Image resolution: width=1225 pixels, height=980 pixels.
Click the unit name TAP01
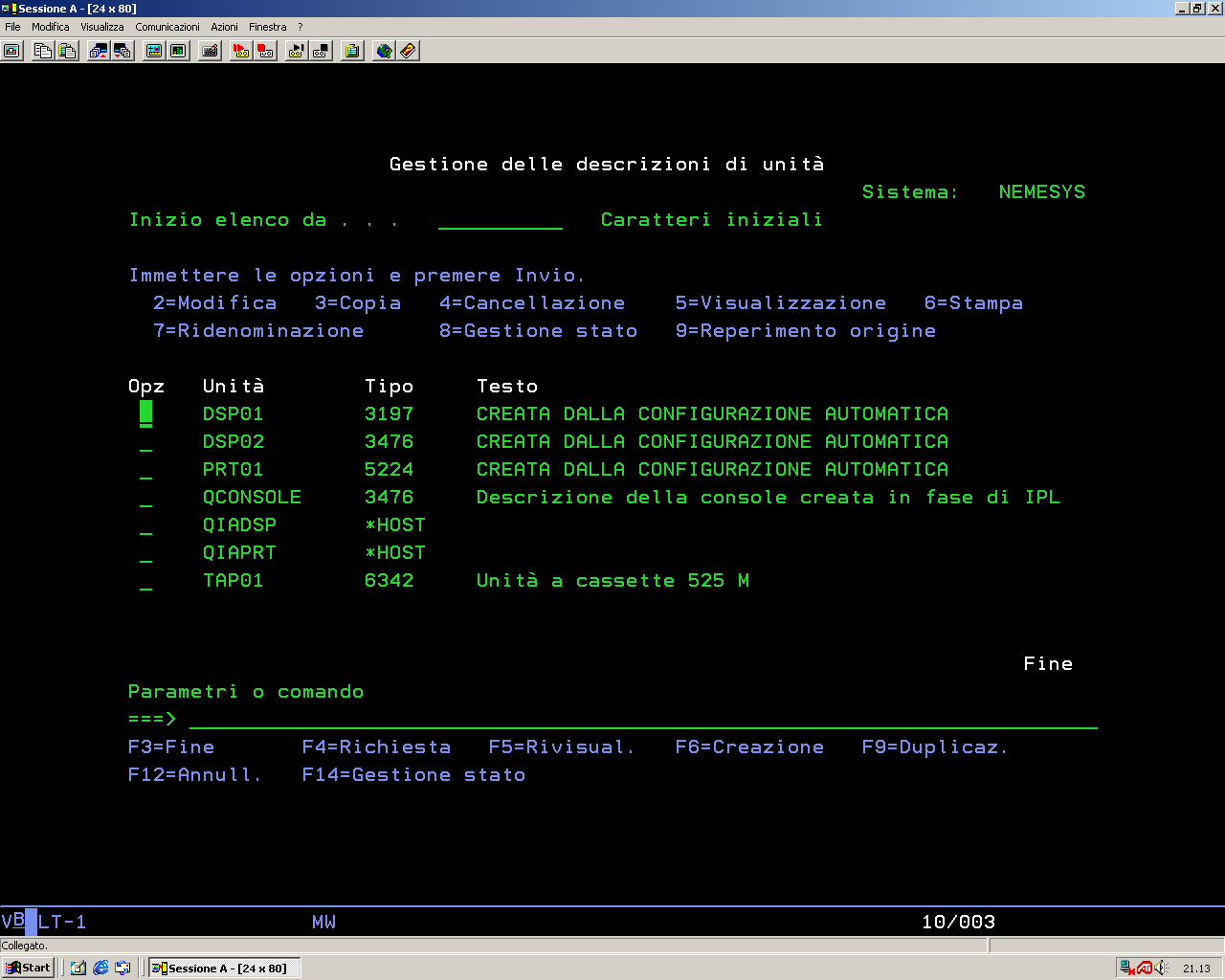[233, 580]
